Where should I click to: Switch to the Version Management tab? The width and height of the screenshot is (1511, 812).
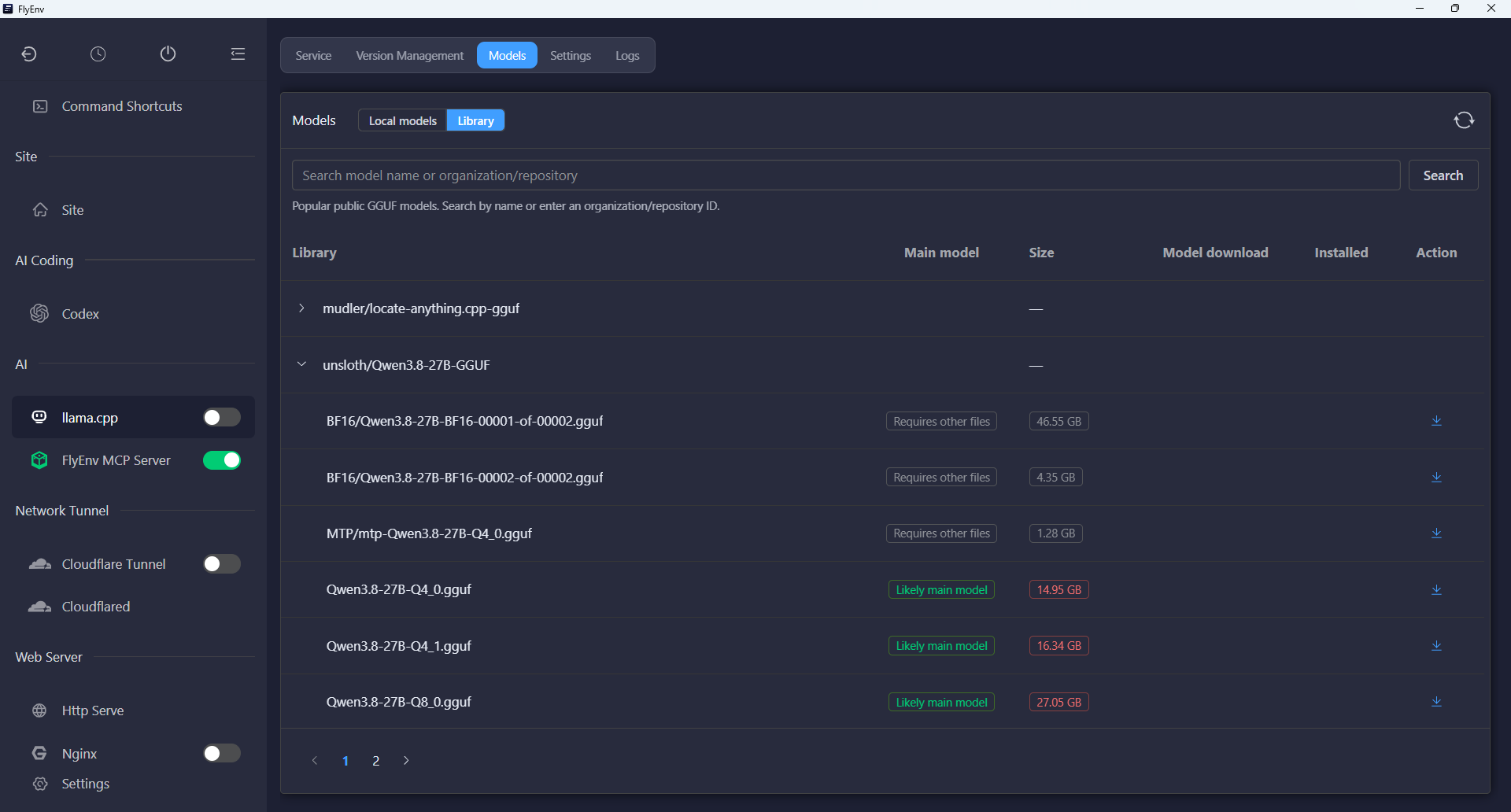[x=409, y=56]
